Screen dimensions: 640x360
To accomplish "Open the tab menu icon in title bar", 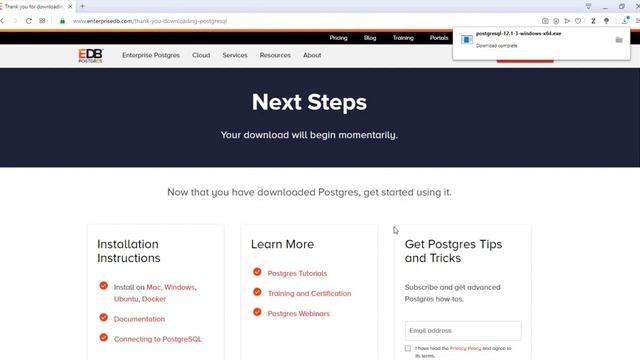I will [x=588, y=7].
